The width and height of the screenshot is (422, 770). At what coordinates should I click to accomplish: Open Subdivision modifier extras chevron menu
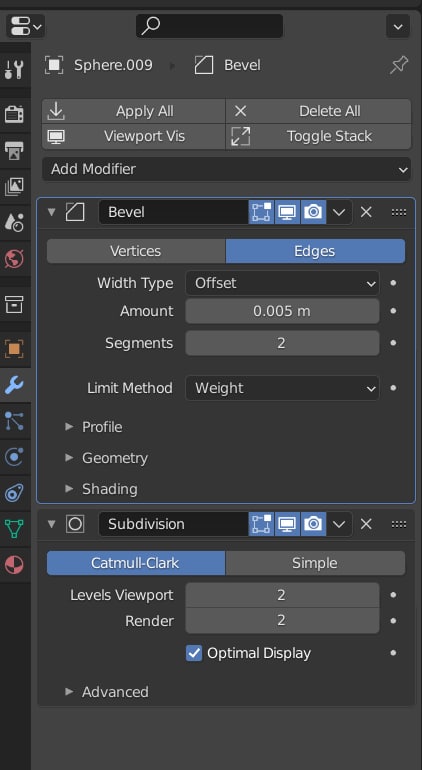pyautogui.click(x=339, y=524)
